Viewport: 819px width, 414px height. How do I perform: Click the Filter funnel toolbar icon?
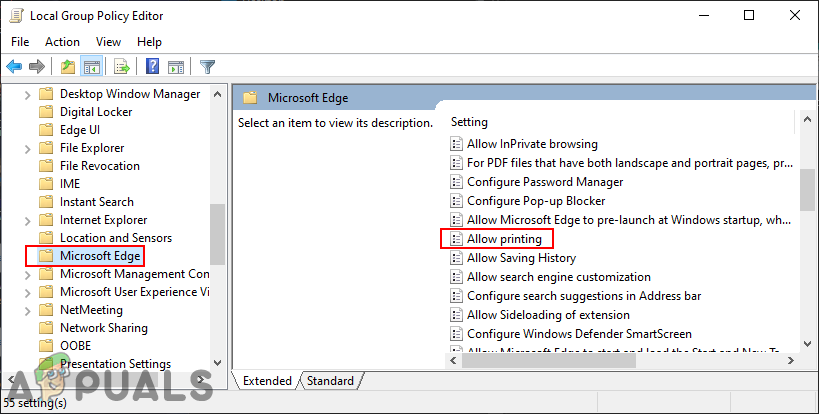point(207,67)
